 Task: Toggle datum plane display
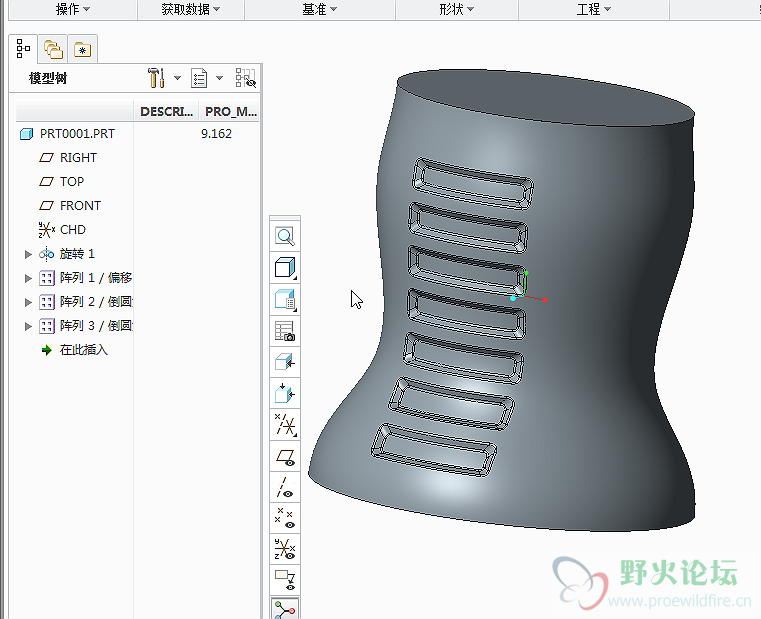click(x=285, y=456)
